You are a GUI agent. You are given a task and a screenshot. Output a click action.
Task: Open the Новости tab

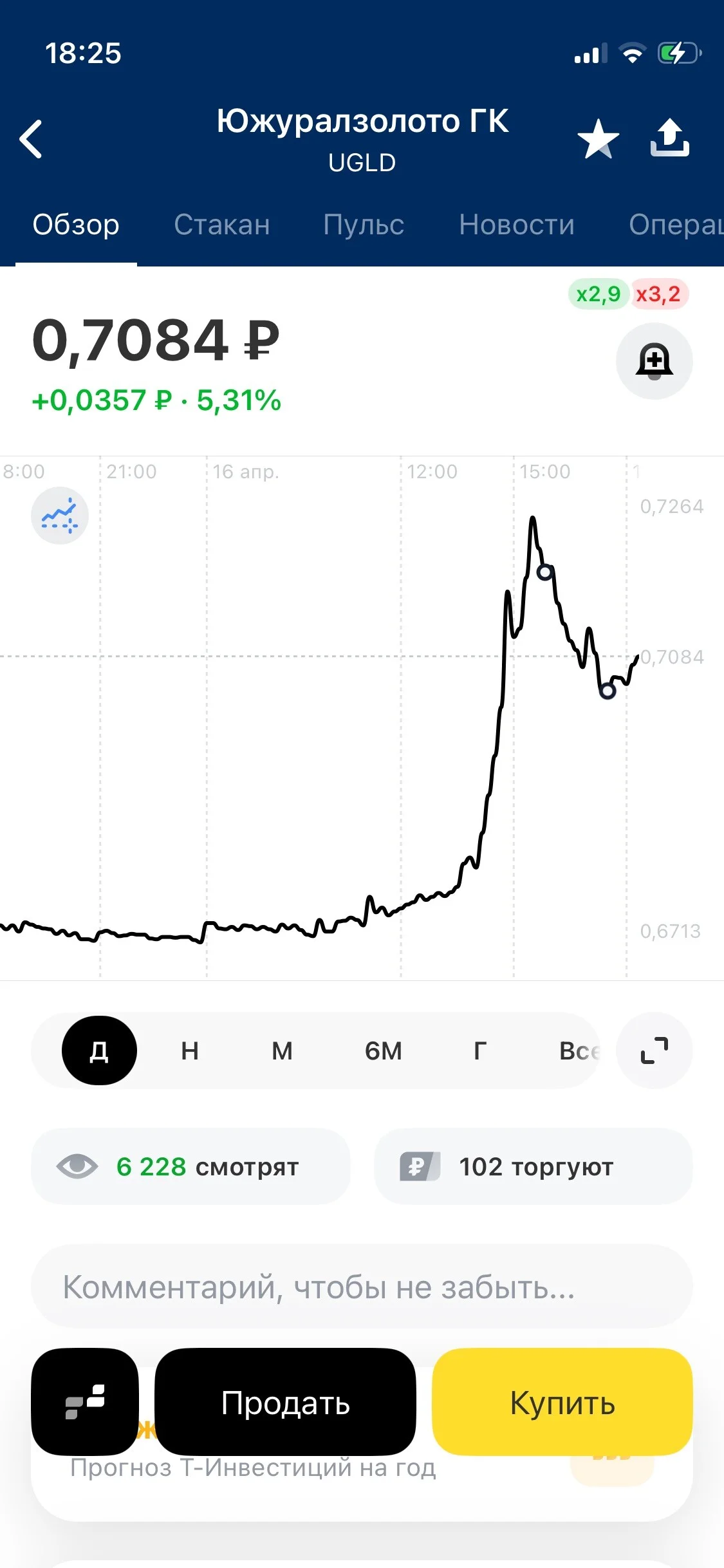tap(517, 225)
